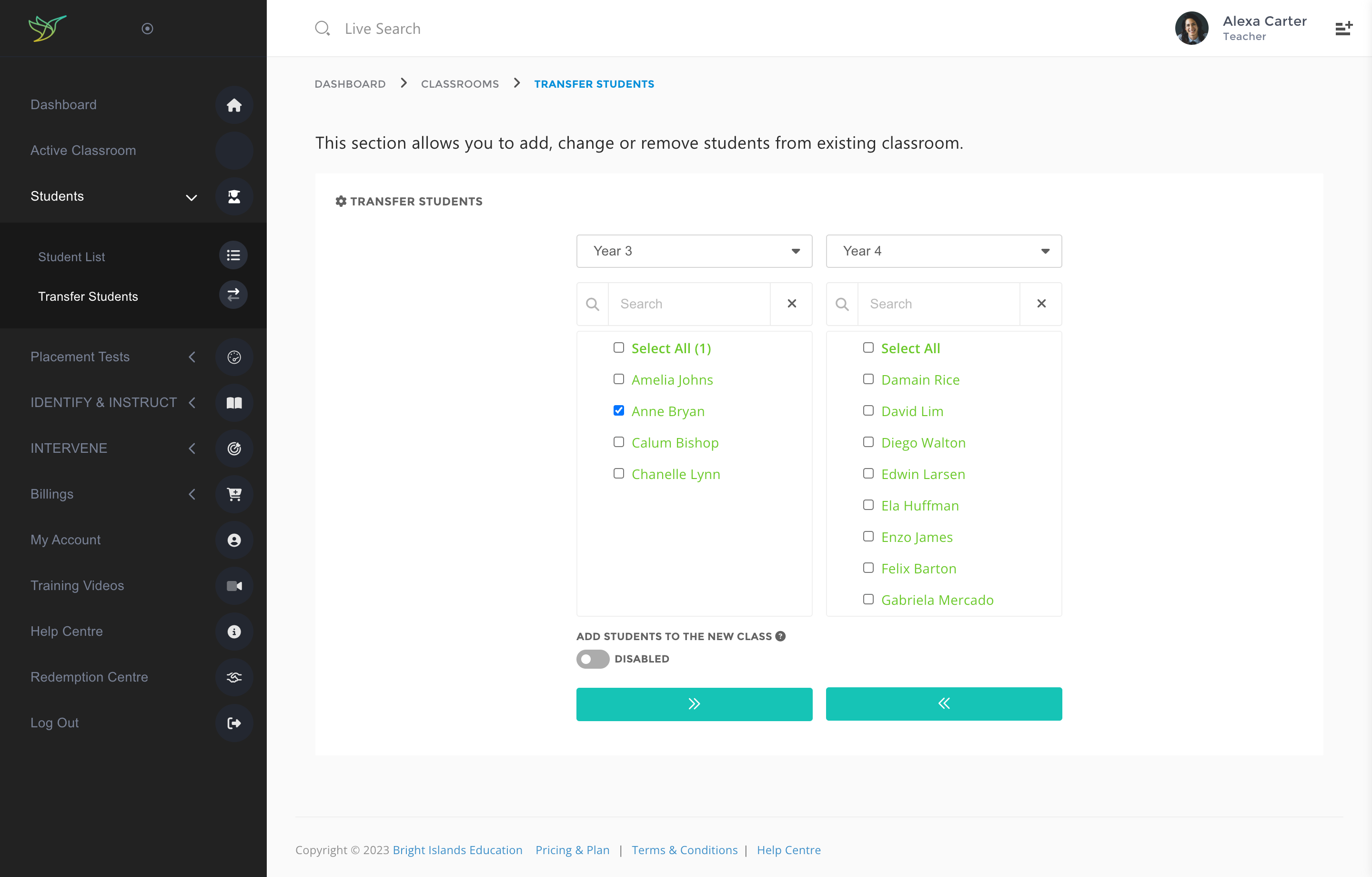
Task: Enable the Add Students to New Class toggle
Action: 592,659
